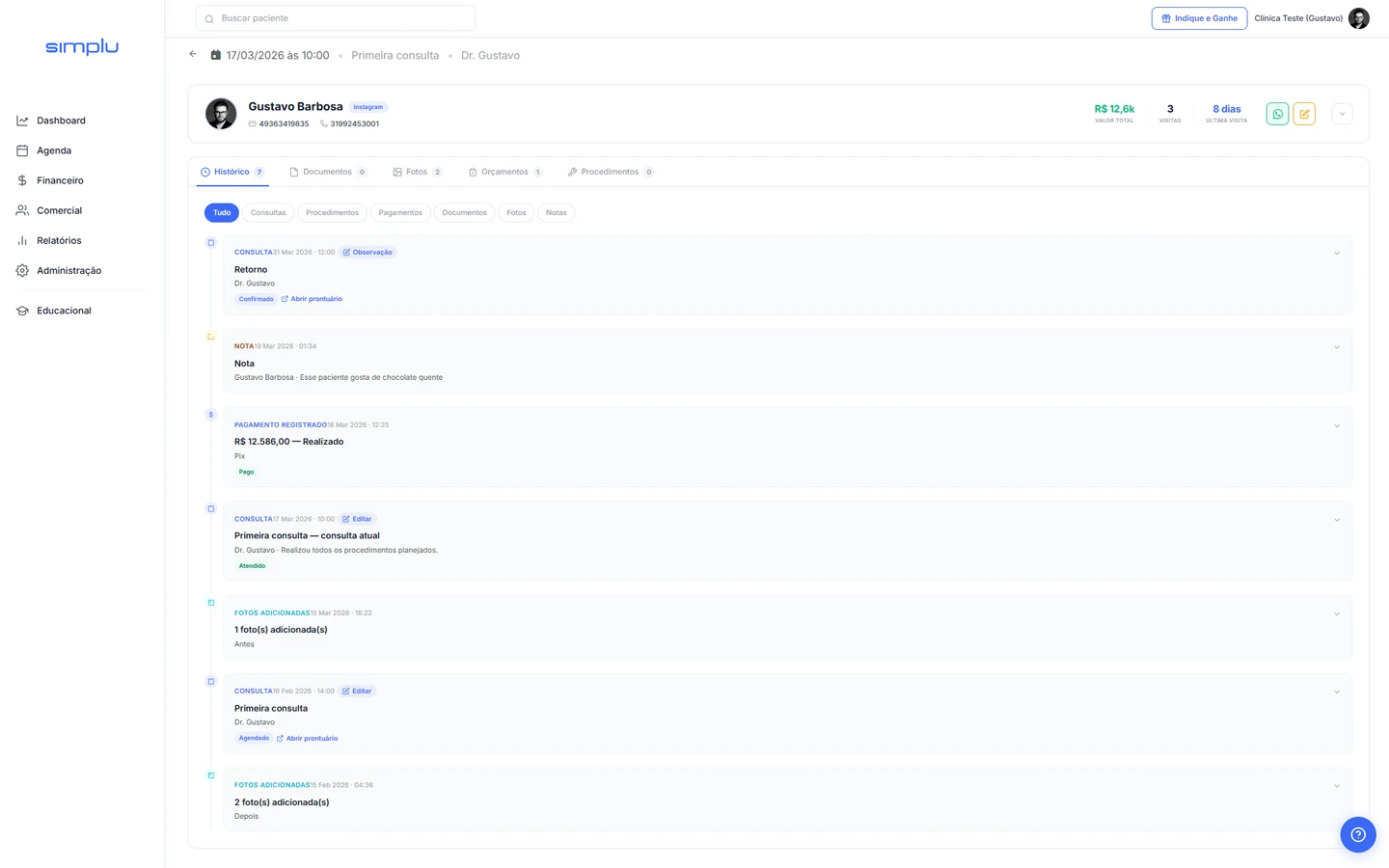Click the Buscar paciente search field
The height and width of the screenshot is (868, 1389).
coord(336,18)
